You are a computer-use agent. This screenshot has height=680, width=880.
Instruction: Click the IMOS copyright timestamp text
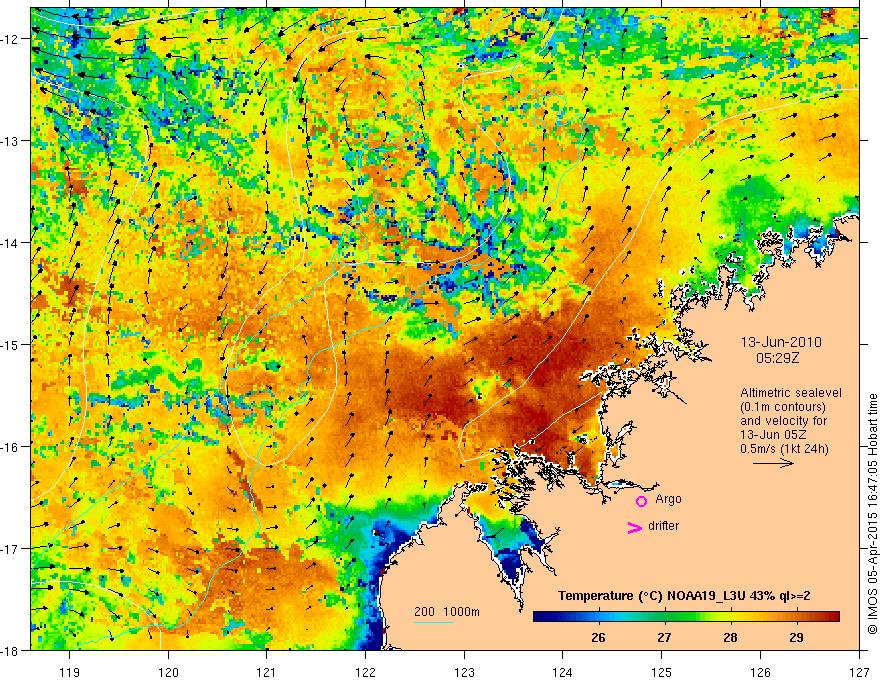pos(872,515)
